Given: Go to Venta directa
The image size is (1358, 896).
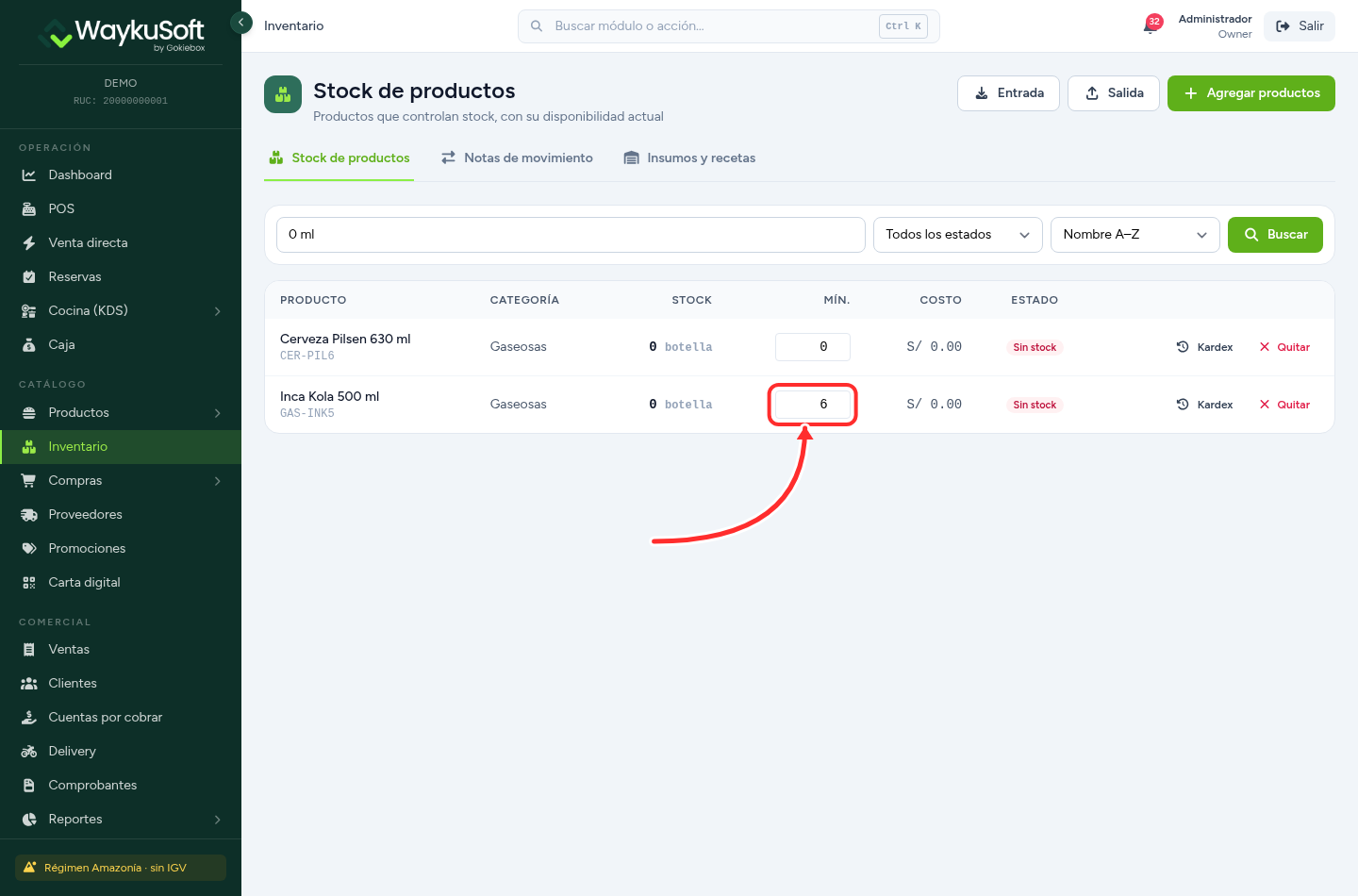Looking at the screenshot, I should 121,242.
